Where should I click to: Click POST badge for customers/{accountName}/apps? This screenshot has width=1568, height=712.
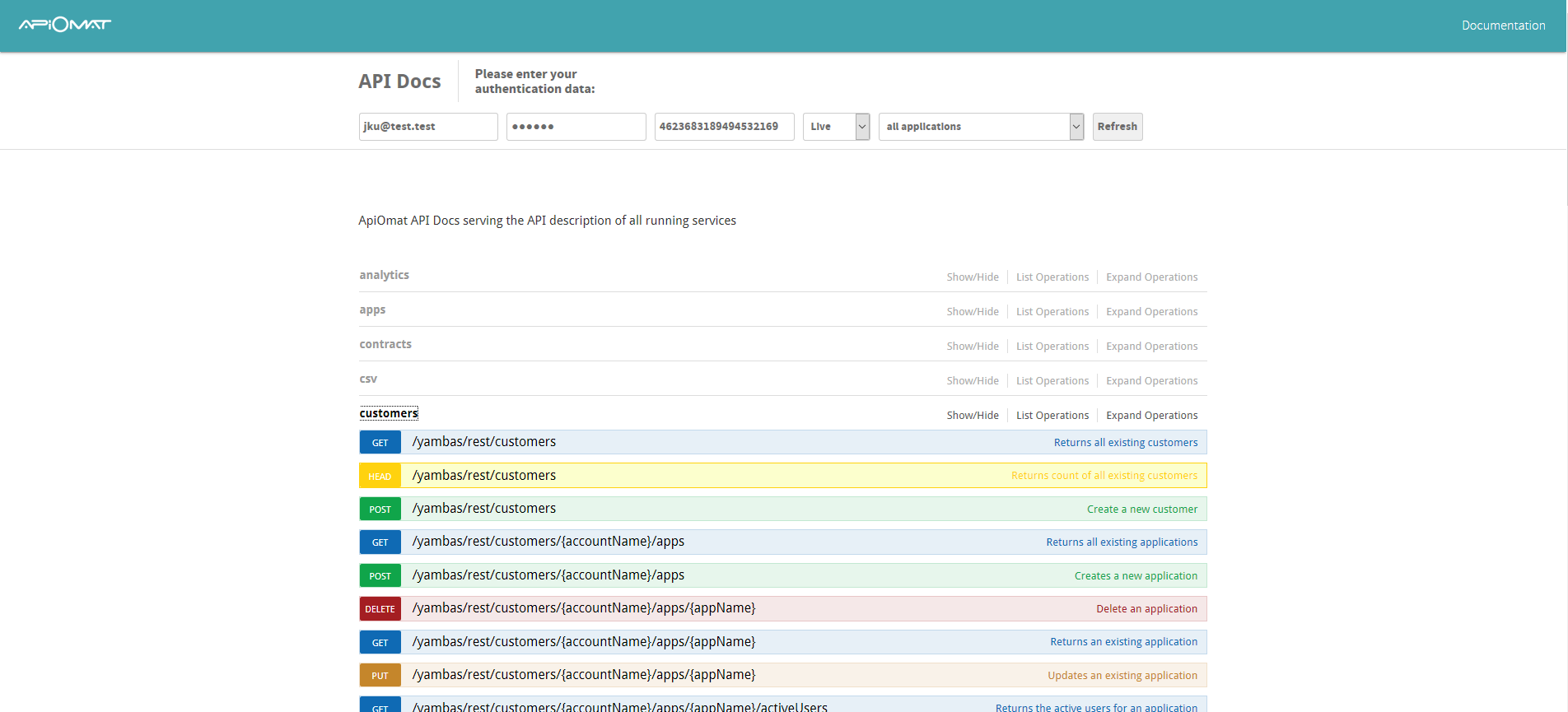(380, 576)
